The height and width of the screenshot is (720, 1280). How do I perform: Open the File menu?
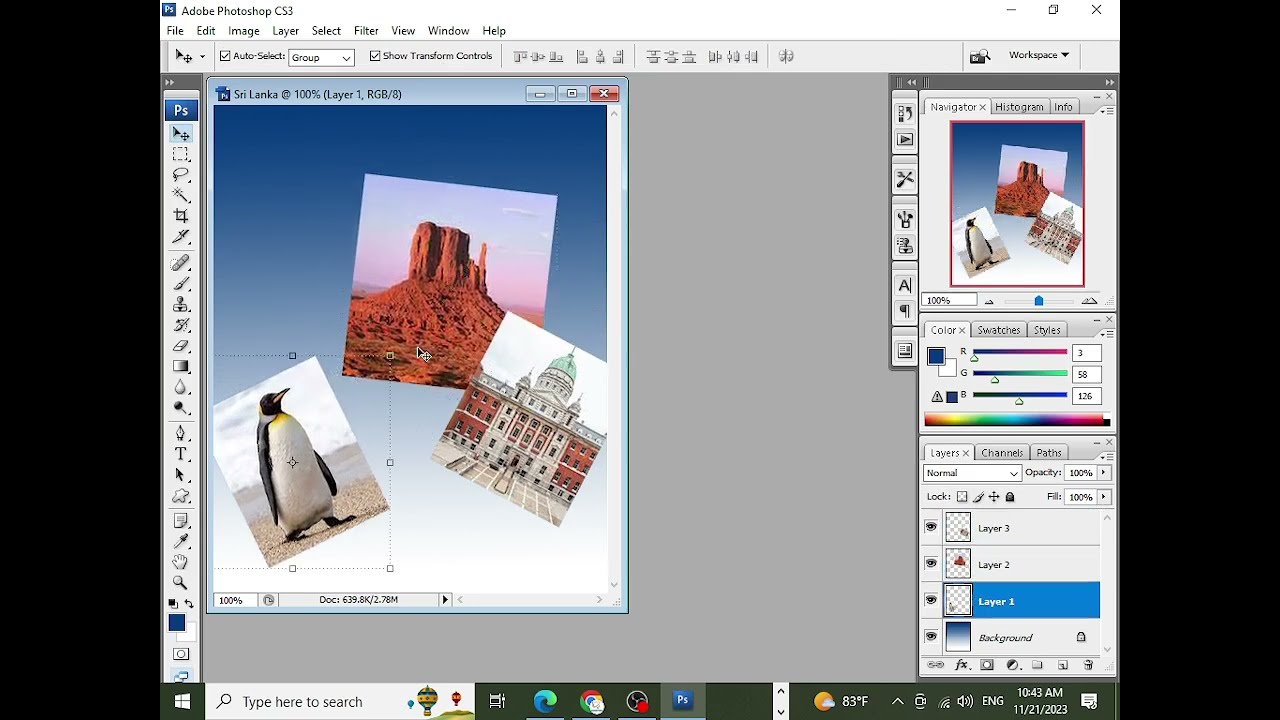click(175, 31)
